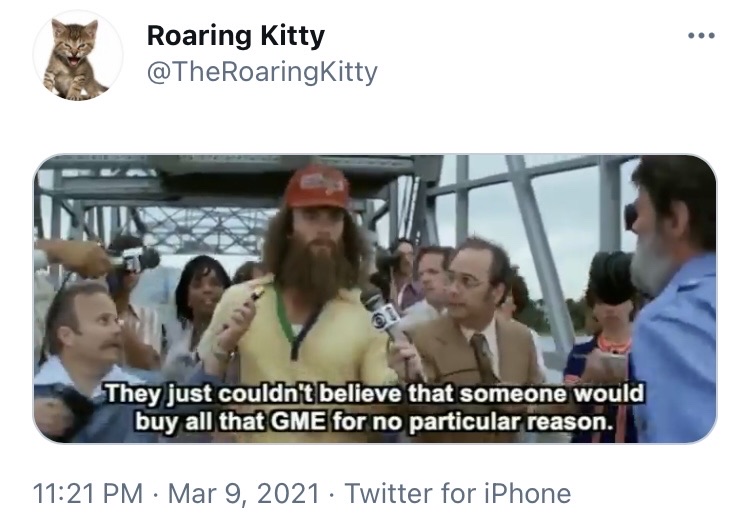Open the Twitter for iPhone source link
The width and height of the screenshot is (750, 523).
457,493
